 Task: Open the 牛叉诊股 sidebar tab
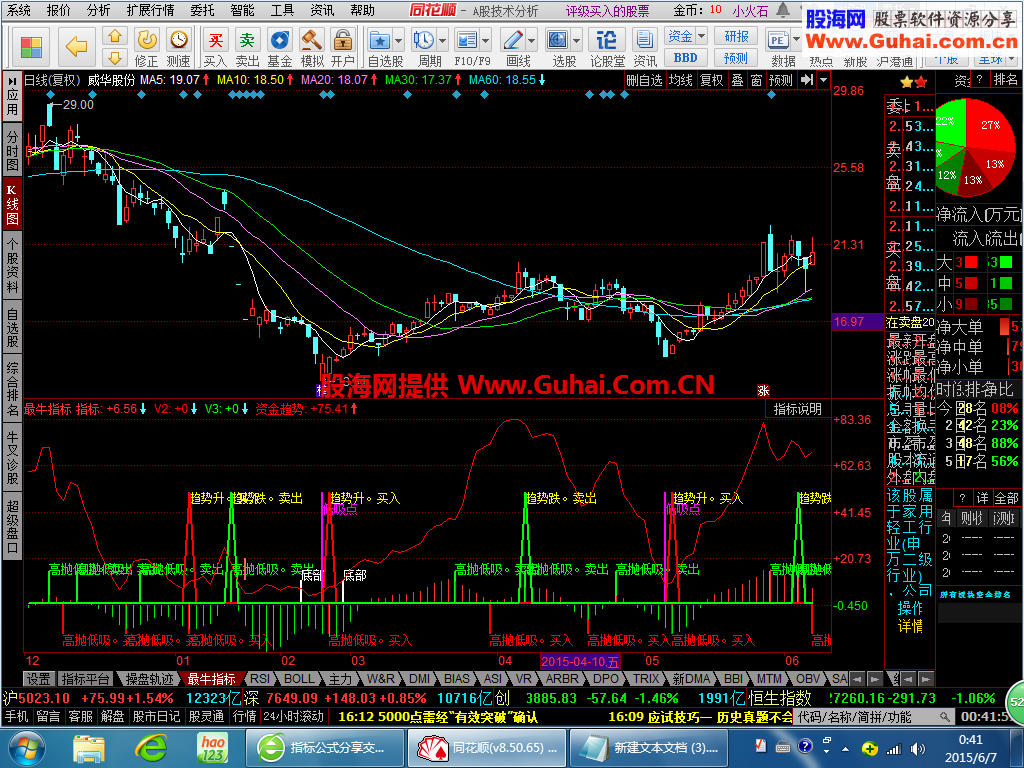(12, 457)
